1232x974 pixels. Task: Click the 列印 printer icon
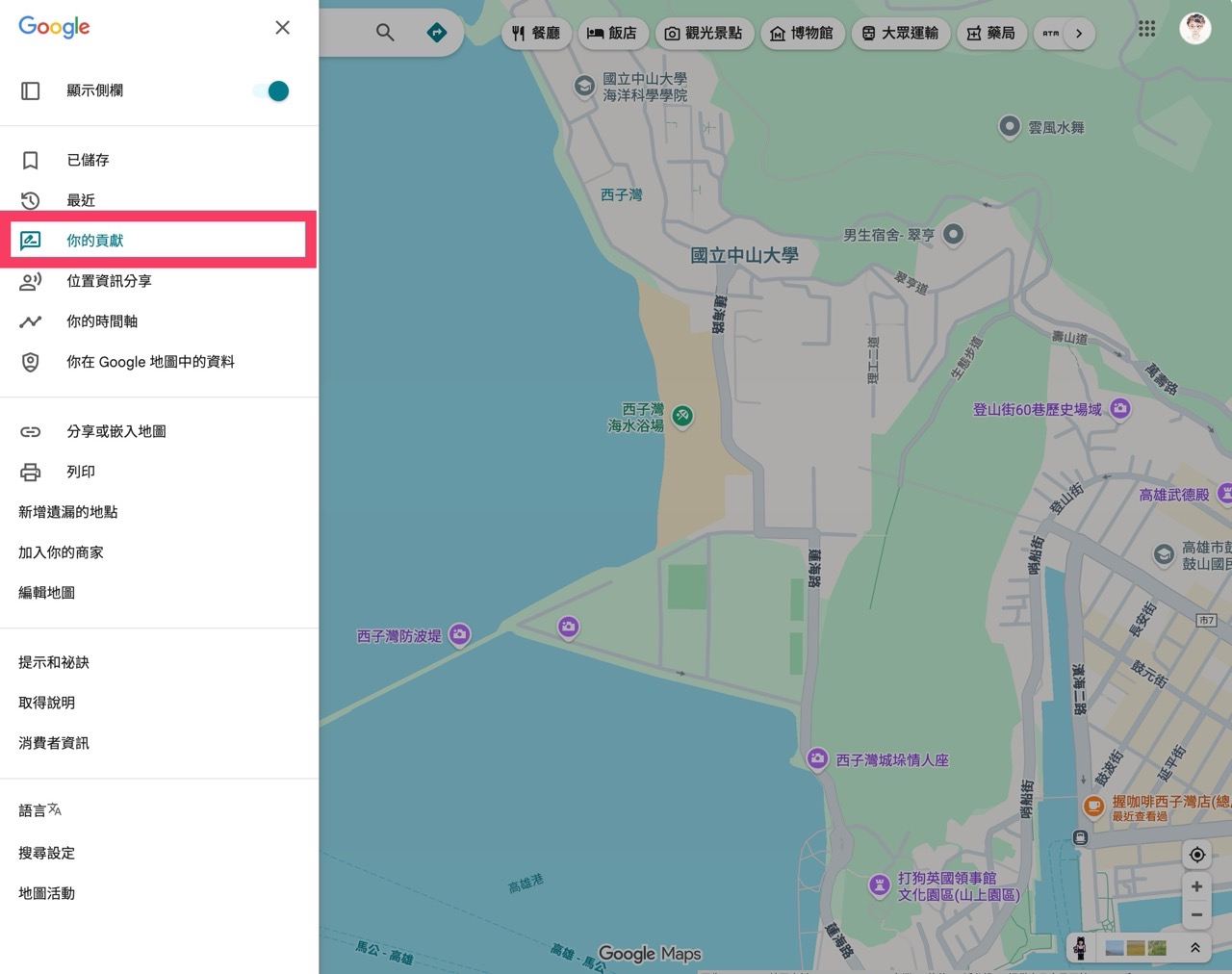click(31, 472)
